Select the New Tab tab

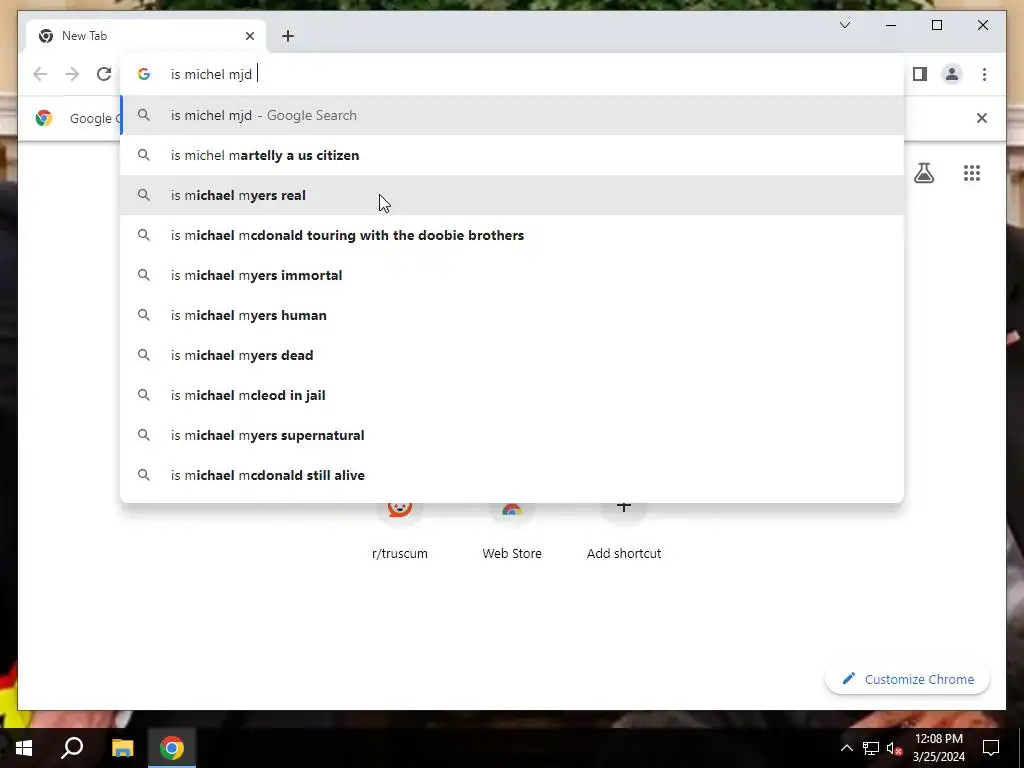pos(146,36)
